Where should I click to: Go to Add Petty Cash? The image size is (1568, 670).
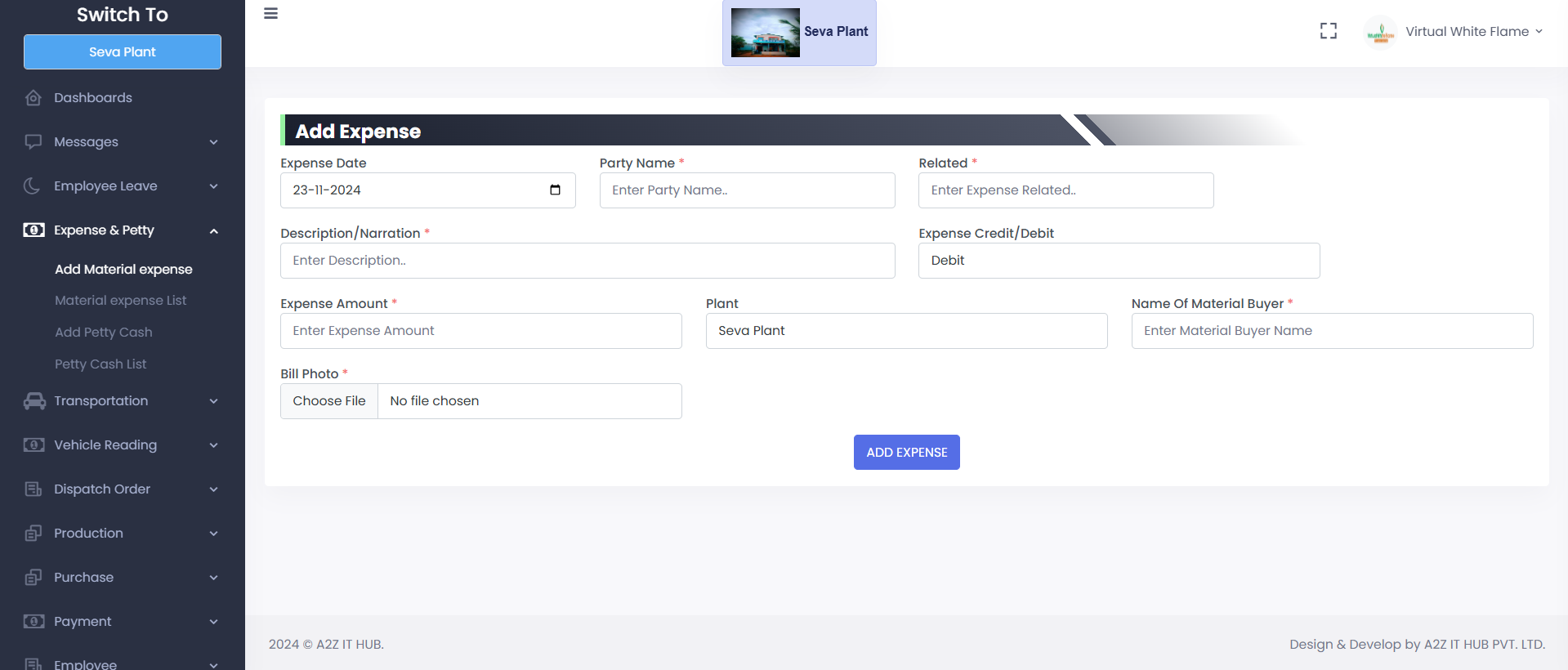[103, 333]
